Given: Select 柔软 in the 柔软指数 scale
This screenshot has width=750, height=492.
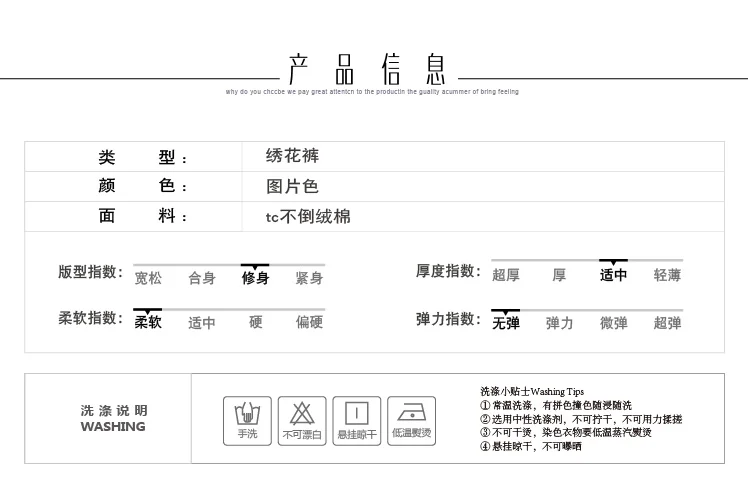Looking at the screenshot, I should [x=148, y=322].
